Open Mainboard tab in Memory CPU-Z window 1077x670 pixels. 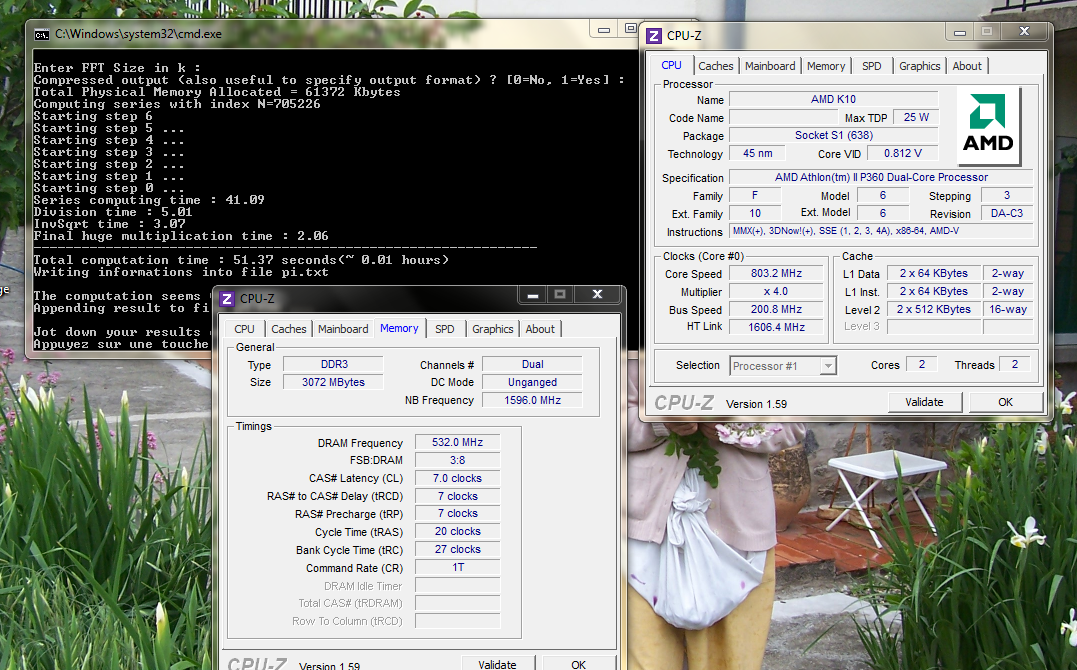tap(343, 329)
